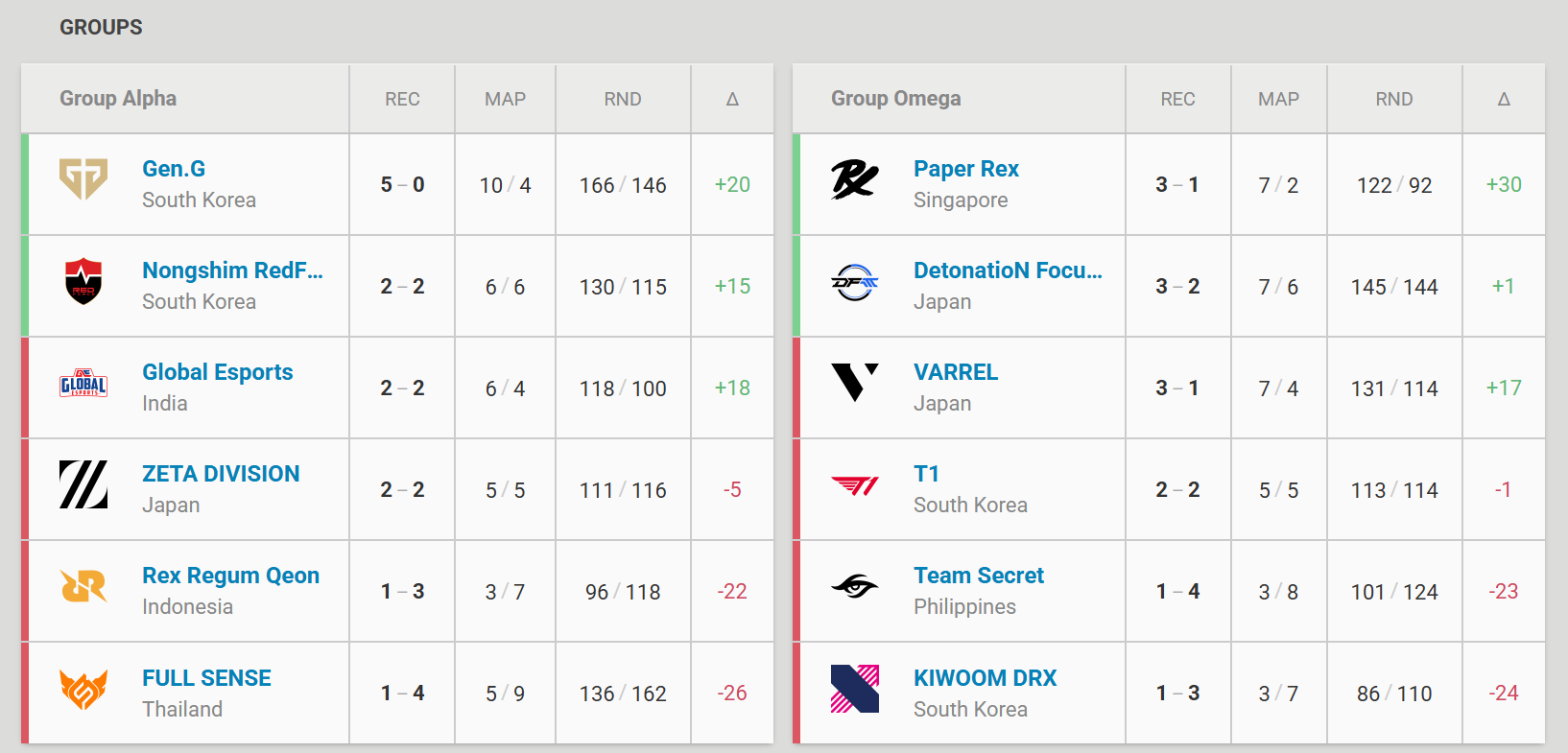
Task: Click ZETA DIVISION's 111 / 116 round count
Action: (x=623, y=490)
